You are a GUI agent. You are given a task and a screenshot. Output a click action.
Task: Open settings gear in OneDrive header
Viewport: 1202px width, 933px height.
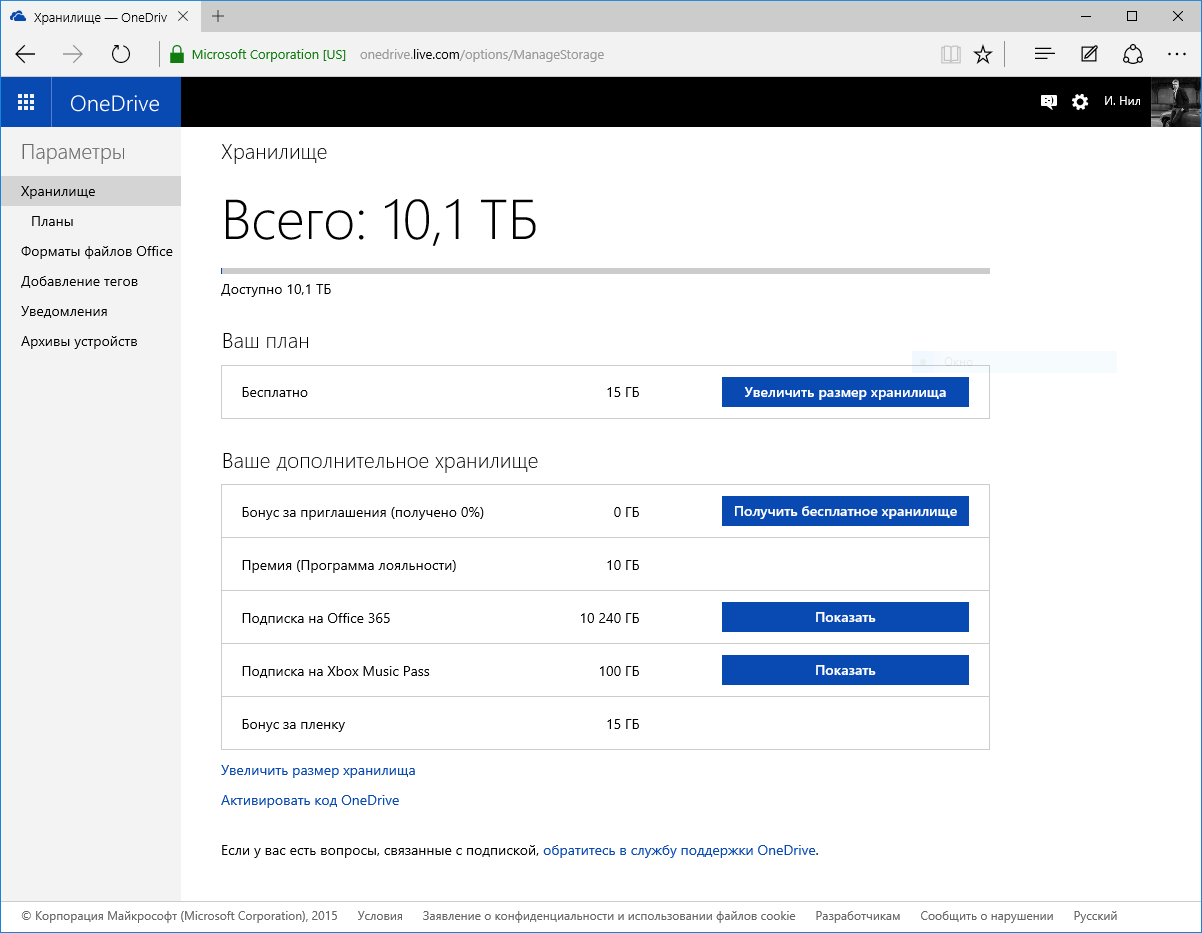tap(1080, 102)
